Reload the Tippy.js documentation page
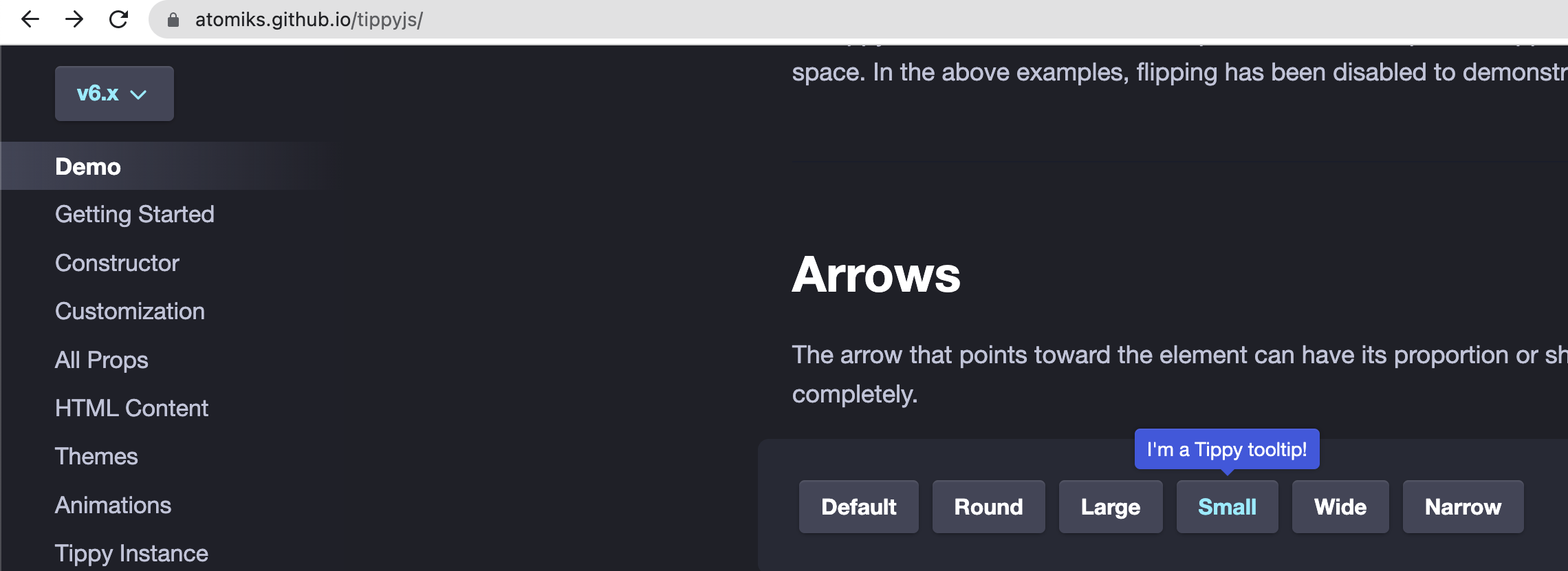1568x571 pixels. [117, 20]
